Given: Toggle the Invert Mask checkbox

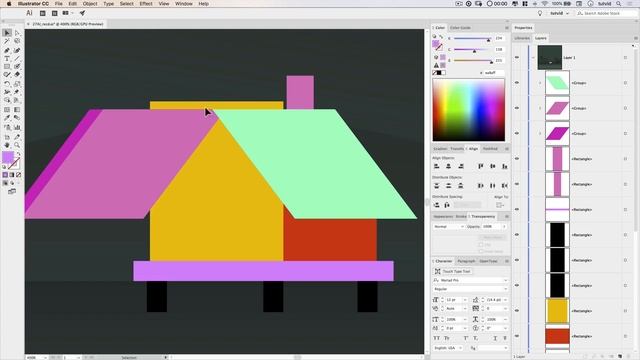Looking at the screenshot, I should (481, 251).
